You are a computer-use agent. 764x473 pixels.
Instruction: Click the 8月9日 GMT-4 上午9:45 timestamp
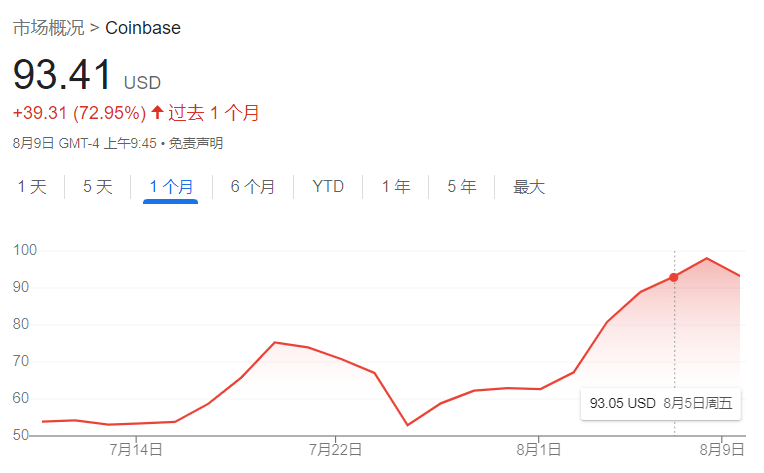coord(85,143)
